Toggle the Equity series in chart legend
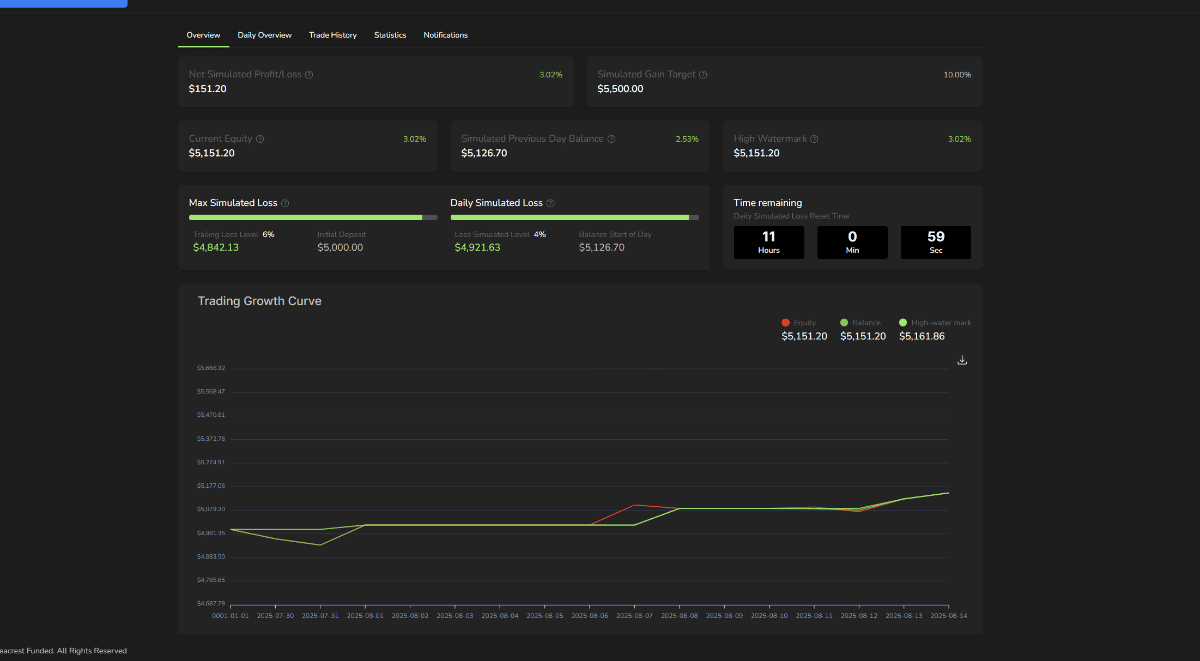The height and width of the screenshot is (661, 1200). click(x=799, y=323)
